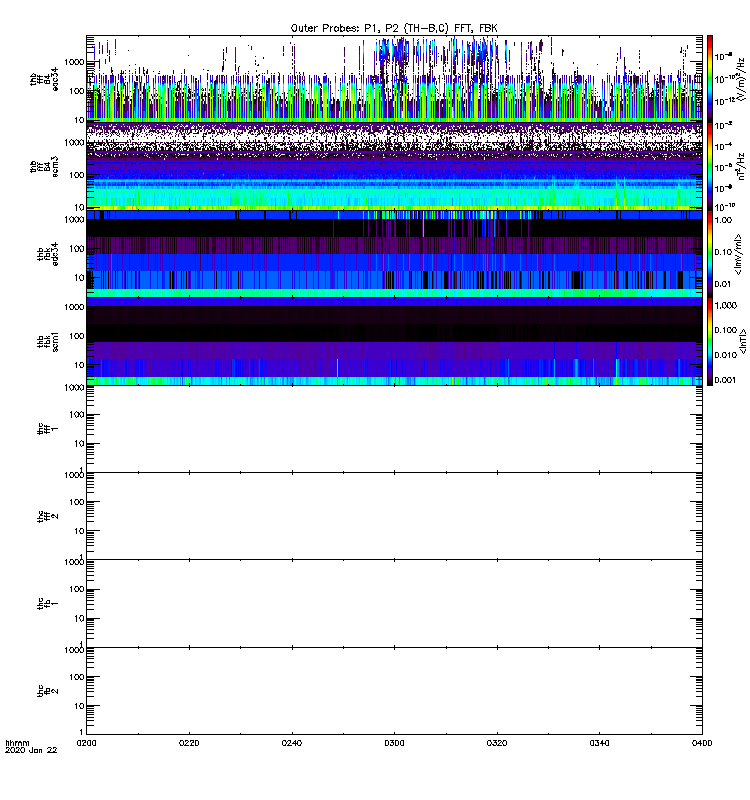Screen dimensions: 750x800
Task: Click the thb fff edc34 spectrogram panel
Action: [x=394, y=78]
